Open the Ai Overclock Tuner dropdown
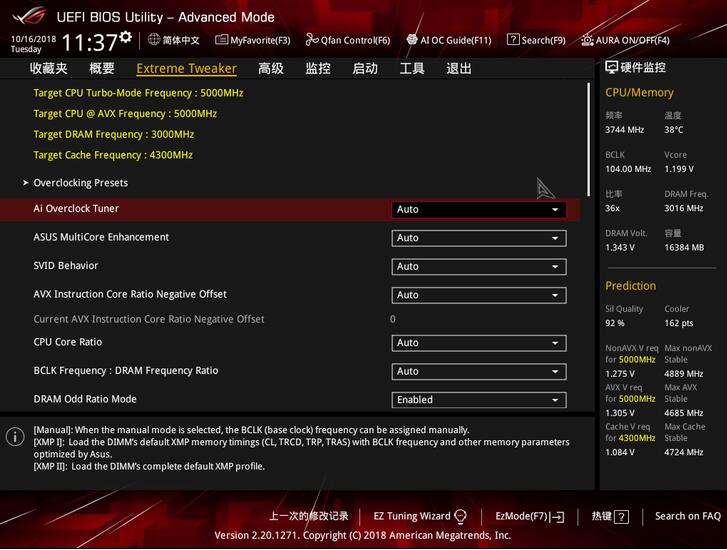 [x=478, y=210]
